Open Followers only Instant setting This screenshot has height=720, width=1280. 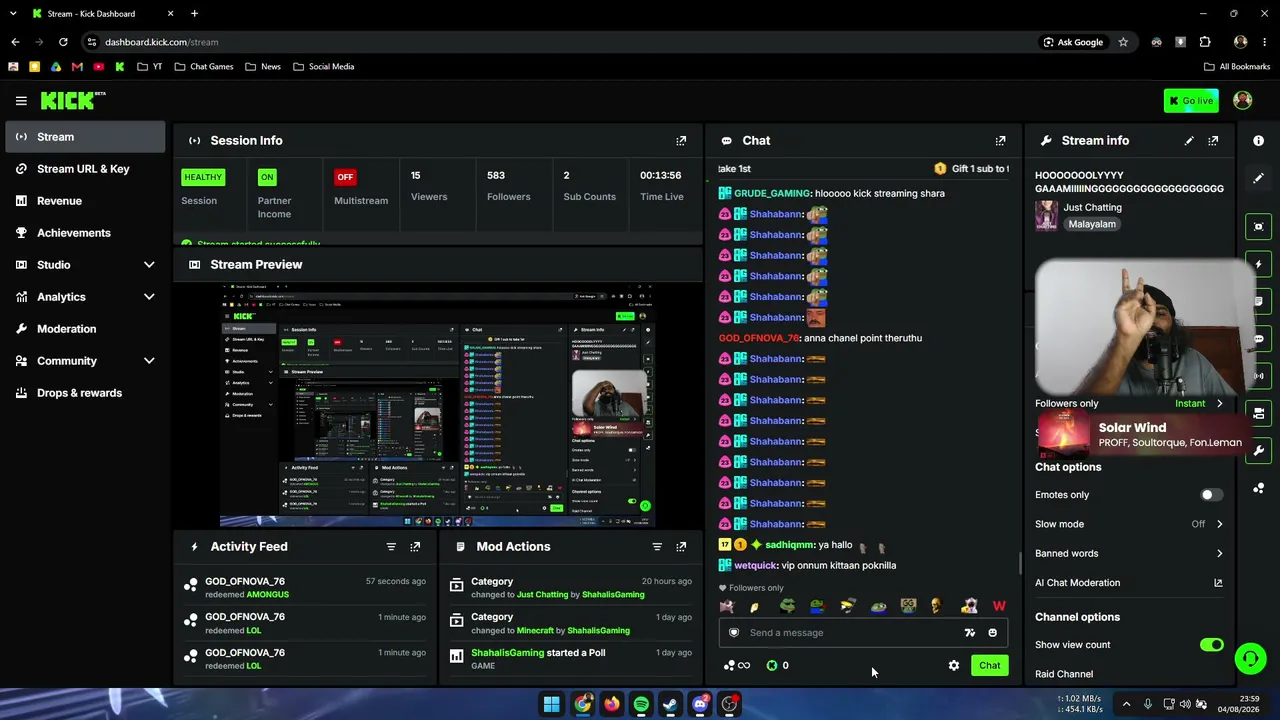1129,404
